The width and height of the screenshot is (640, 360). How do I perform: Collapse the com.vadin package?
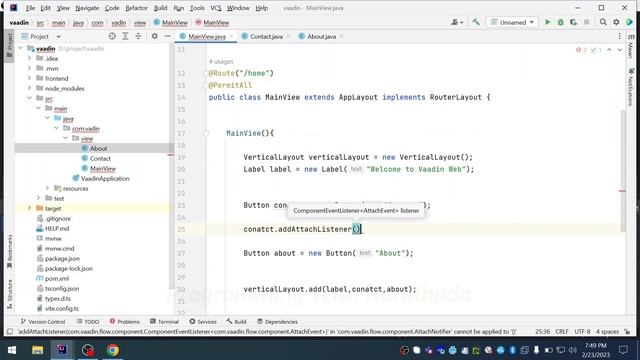pyautogui.click(x=56, y=129)
